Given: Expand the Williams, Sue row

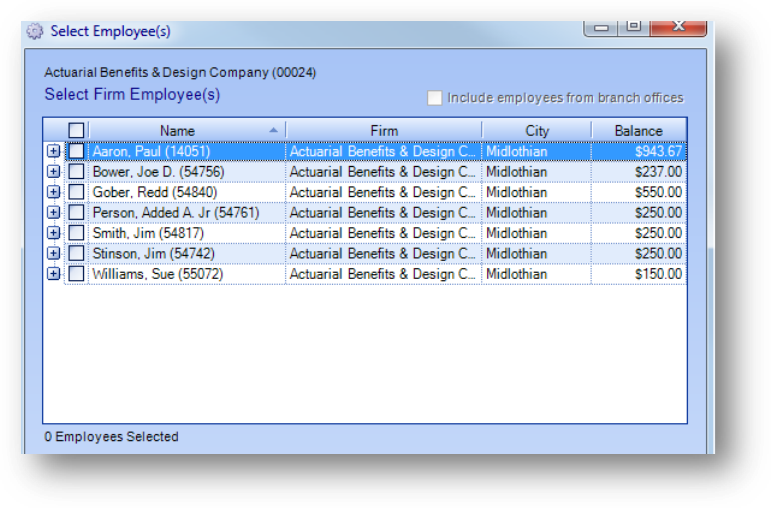Looking at the screenshot, I should click(54, 273).
